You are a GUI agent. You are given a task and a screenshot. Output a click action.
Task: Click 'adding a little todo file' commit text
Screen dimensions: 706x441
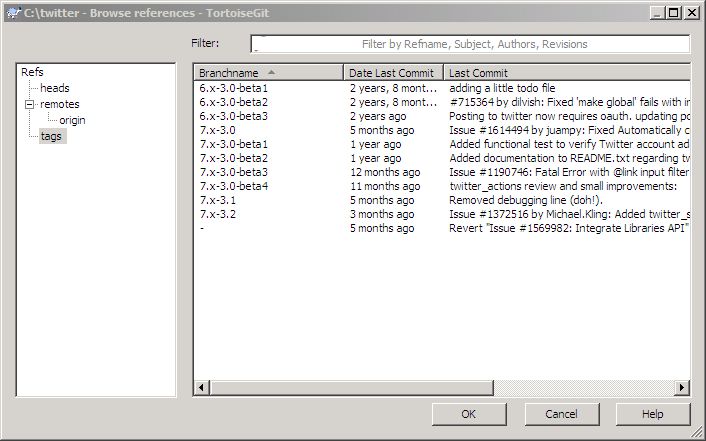502,88
